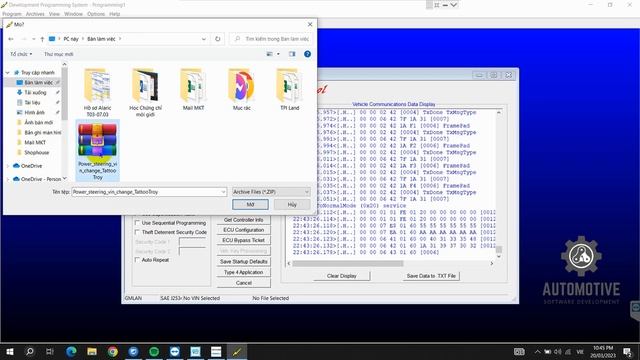Open the Mail MKT folder in file list

point(193,89)
